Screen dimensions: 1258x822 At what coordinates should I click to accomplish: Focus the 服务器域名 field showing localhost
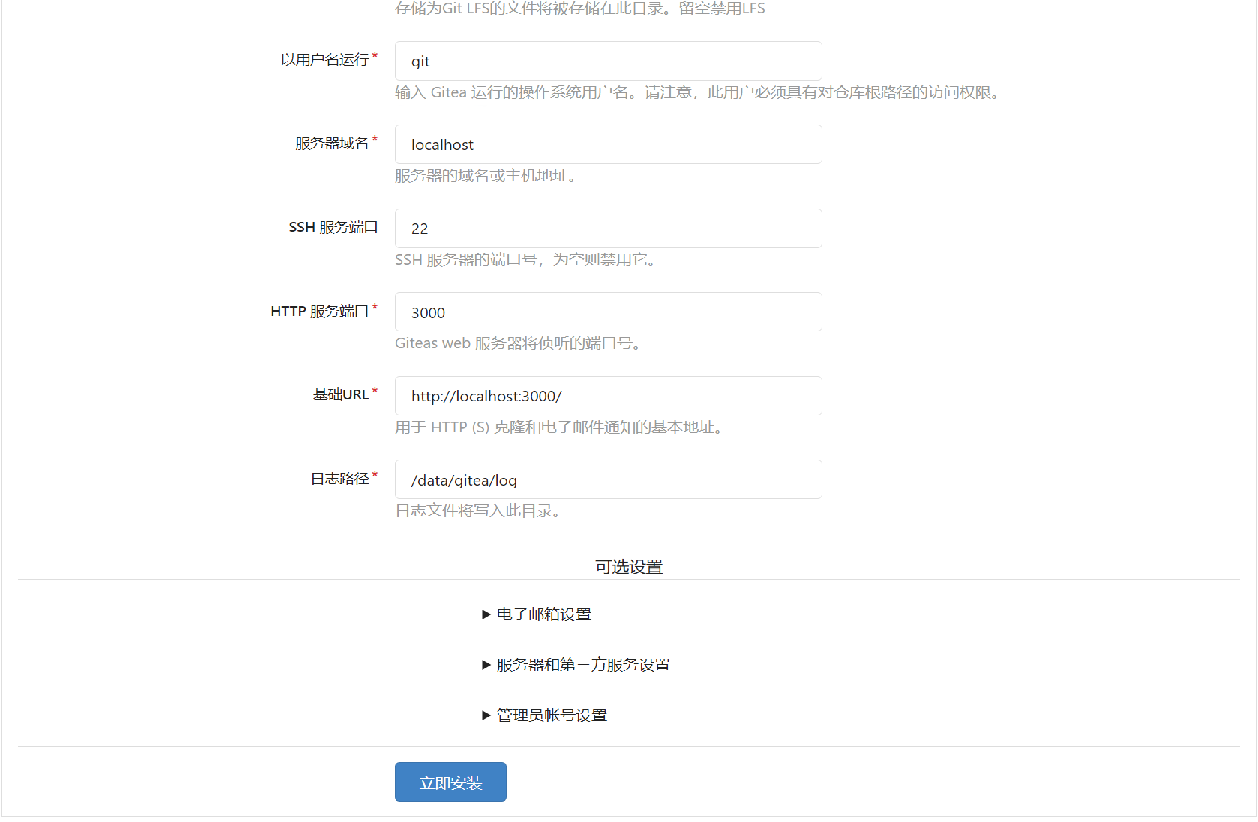click(608, 145)
